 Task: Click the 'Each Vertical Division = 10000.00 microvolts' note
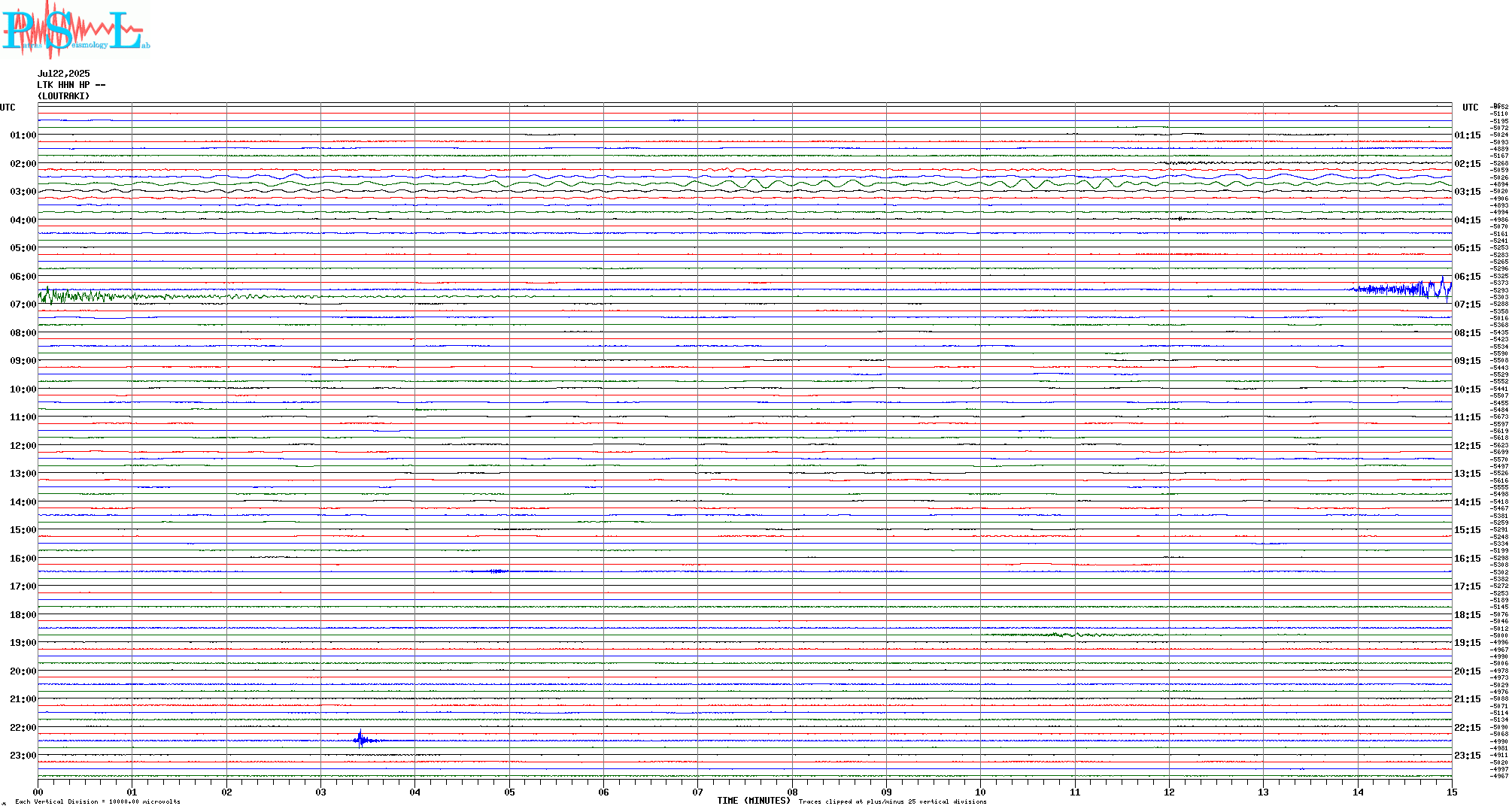pyautogui.click(x=98, y=801)
